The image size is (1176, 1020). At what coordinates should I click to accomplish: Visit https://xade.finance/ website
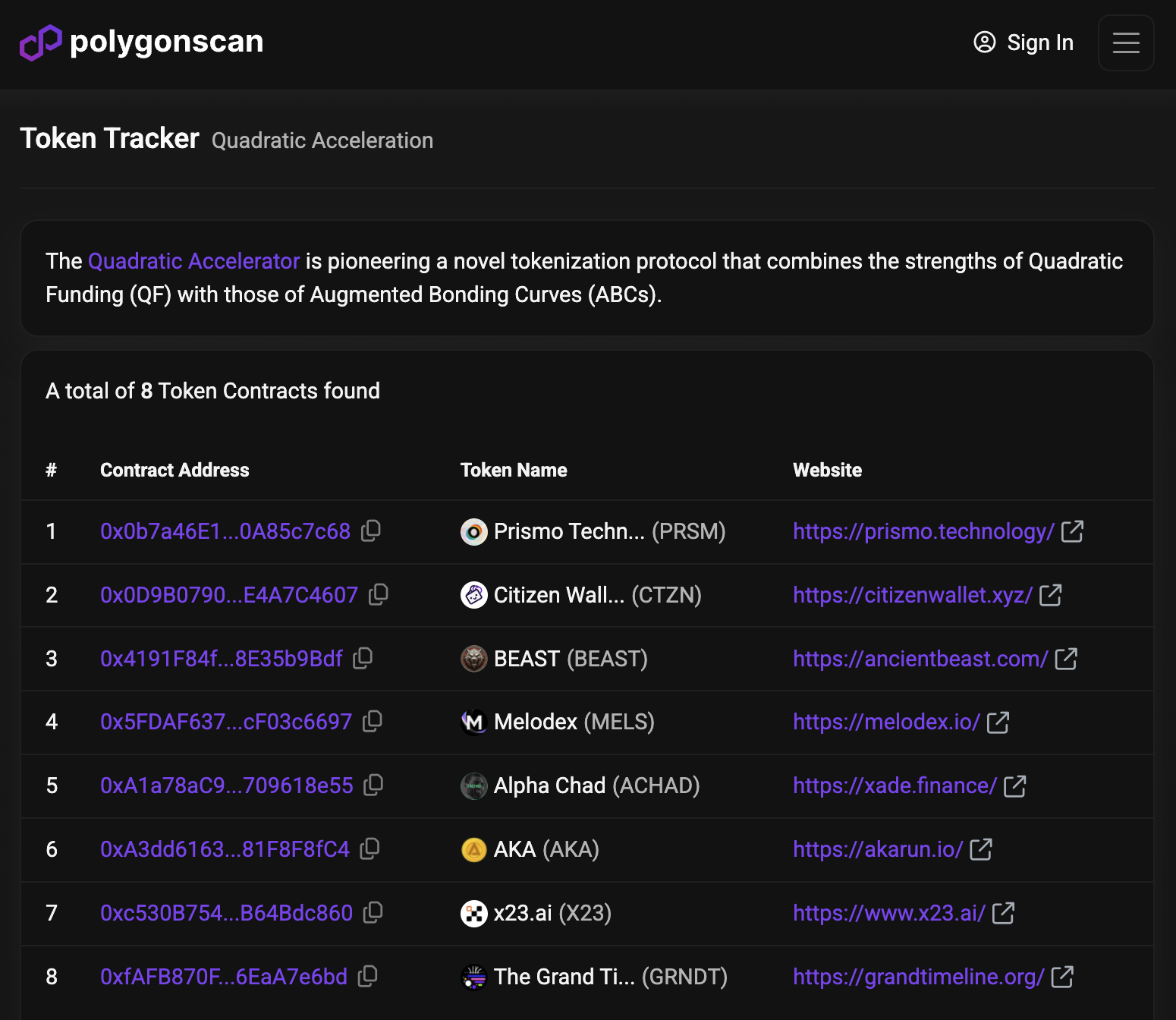pyautogui.click(x=895, y=785)
